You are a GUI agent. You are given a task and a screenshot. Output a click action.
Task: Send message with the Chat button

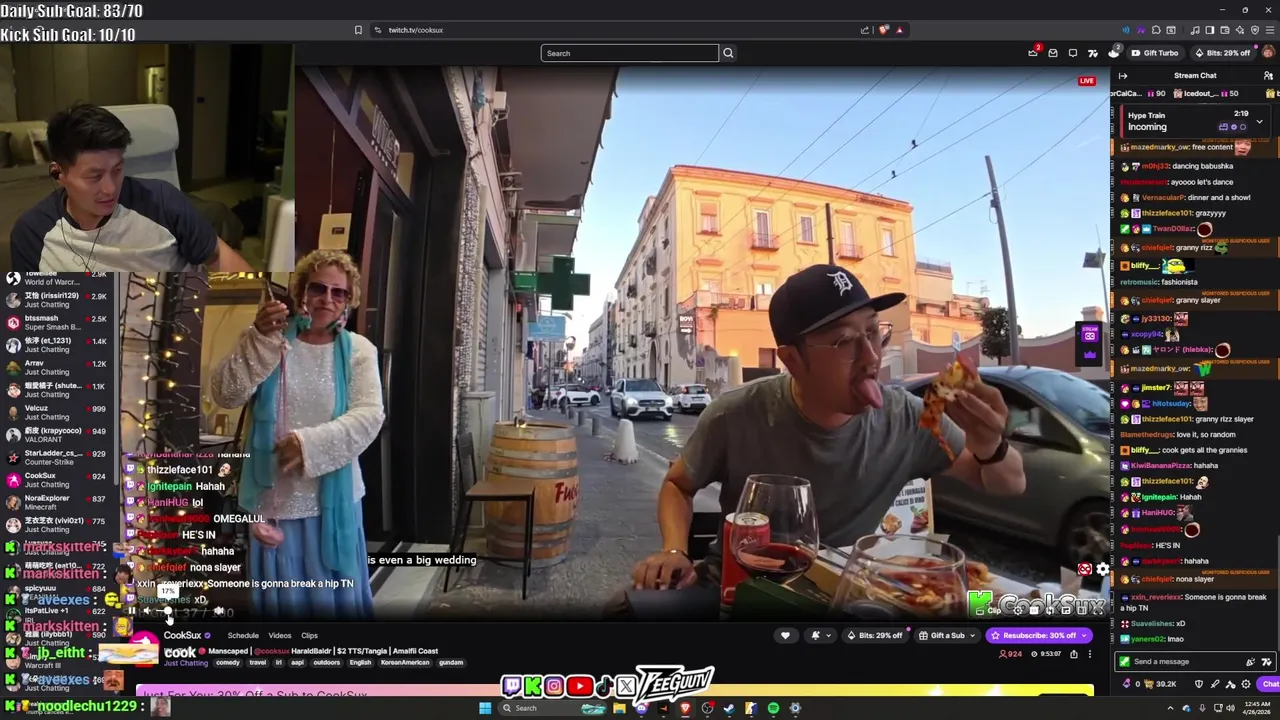1270,684
